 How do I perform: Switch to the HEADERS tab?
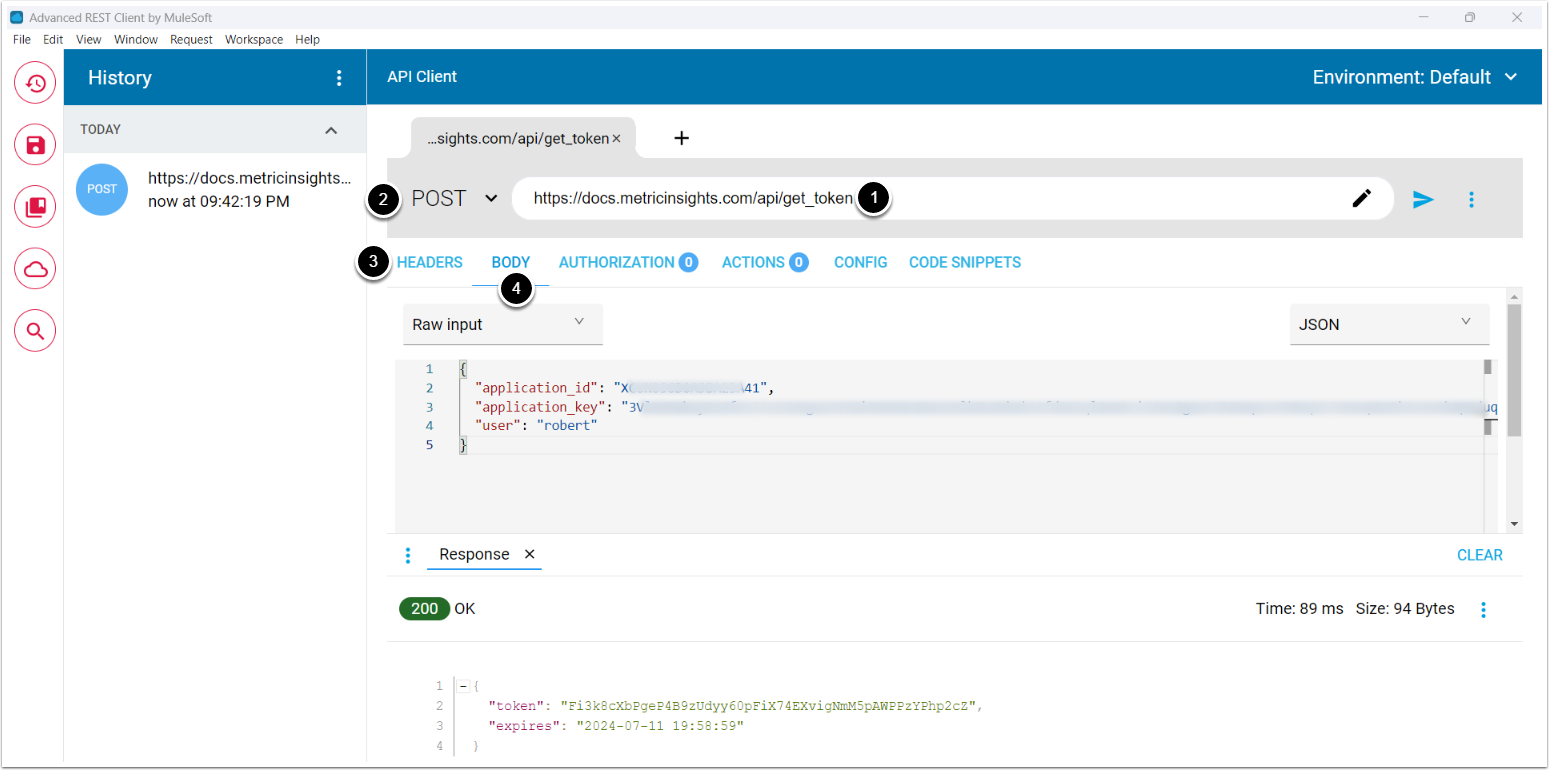pyautogui.click(x=430, y=262)
